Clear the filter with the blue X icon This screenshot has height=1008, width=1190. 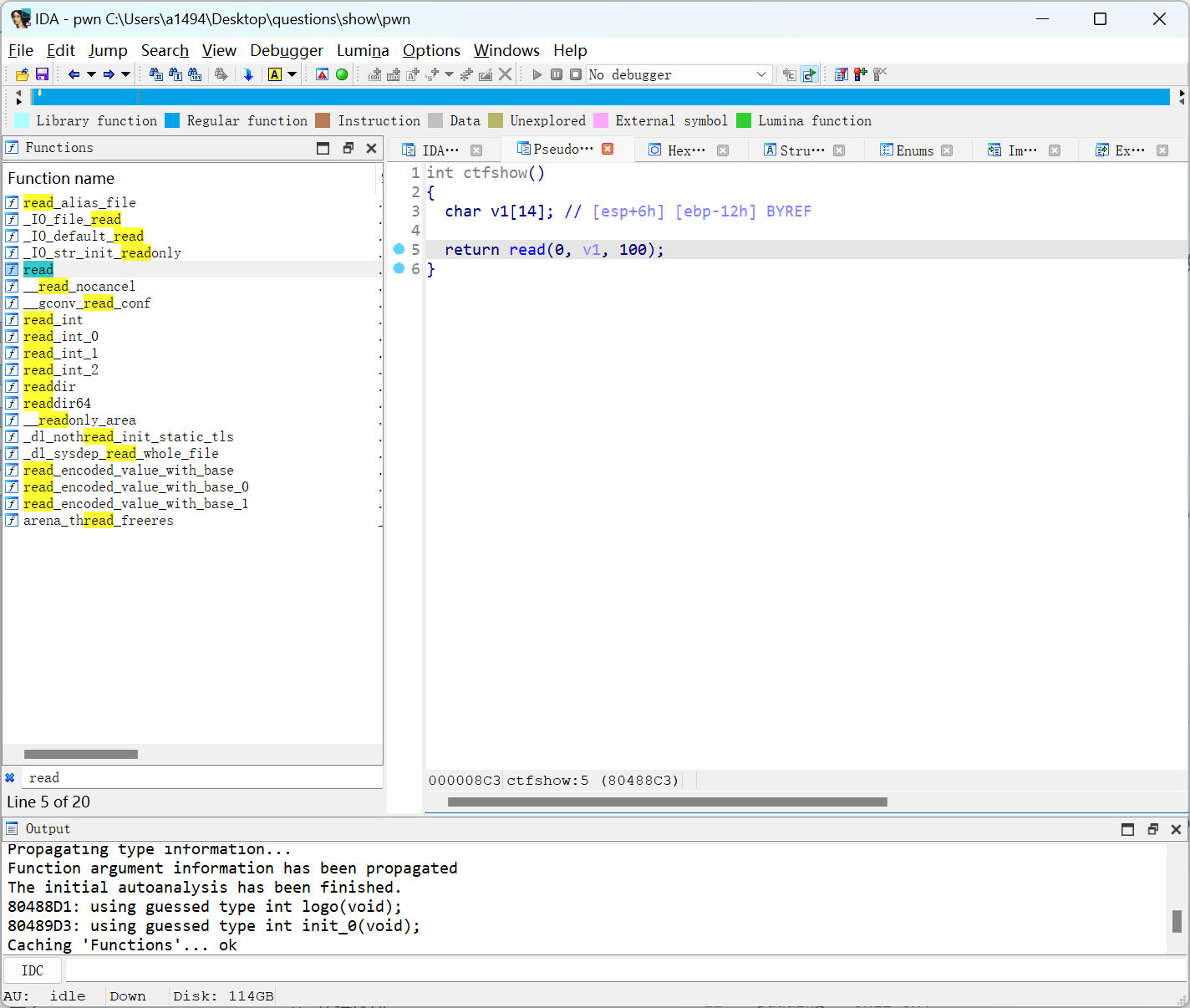pos(10,778)
